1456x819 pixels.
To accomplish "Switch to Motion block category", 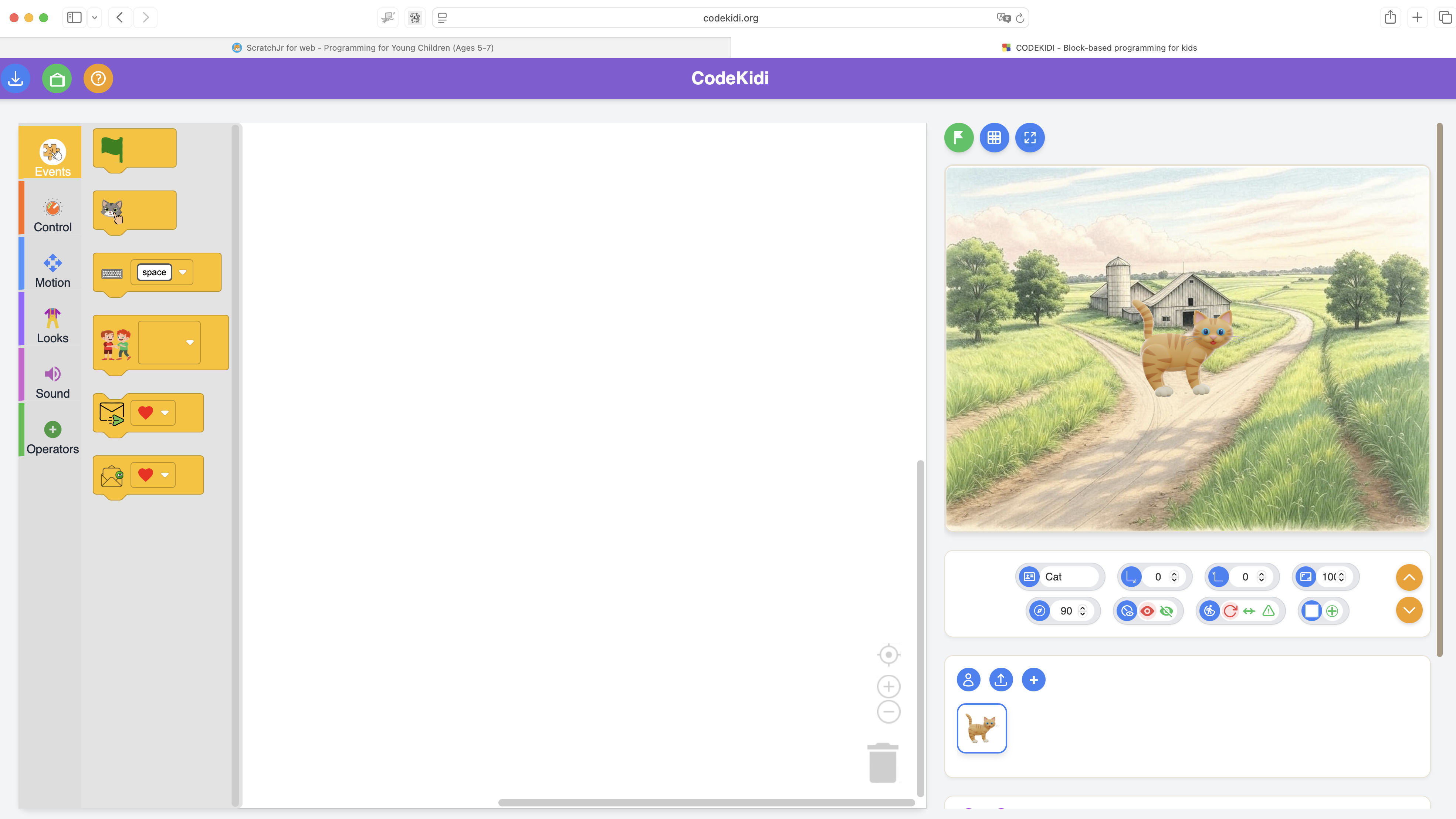I will coord(53,270).
